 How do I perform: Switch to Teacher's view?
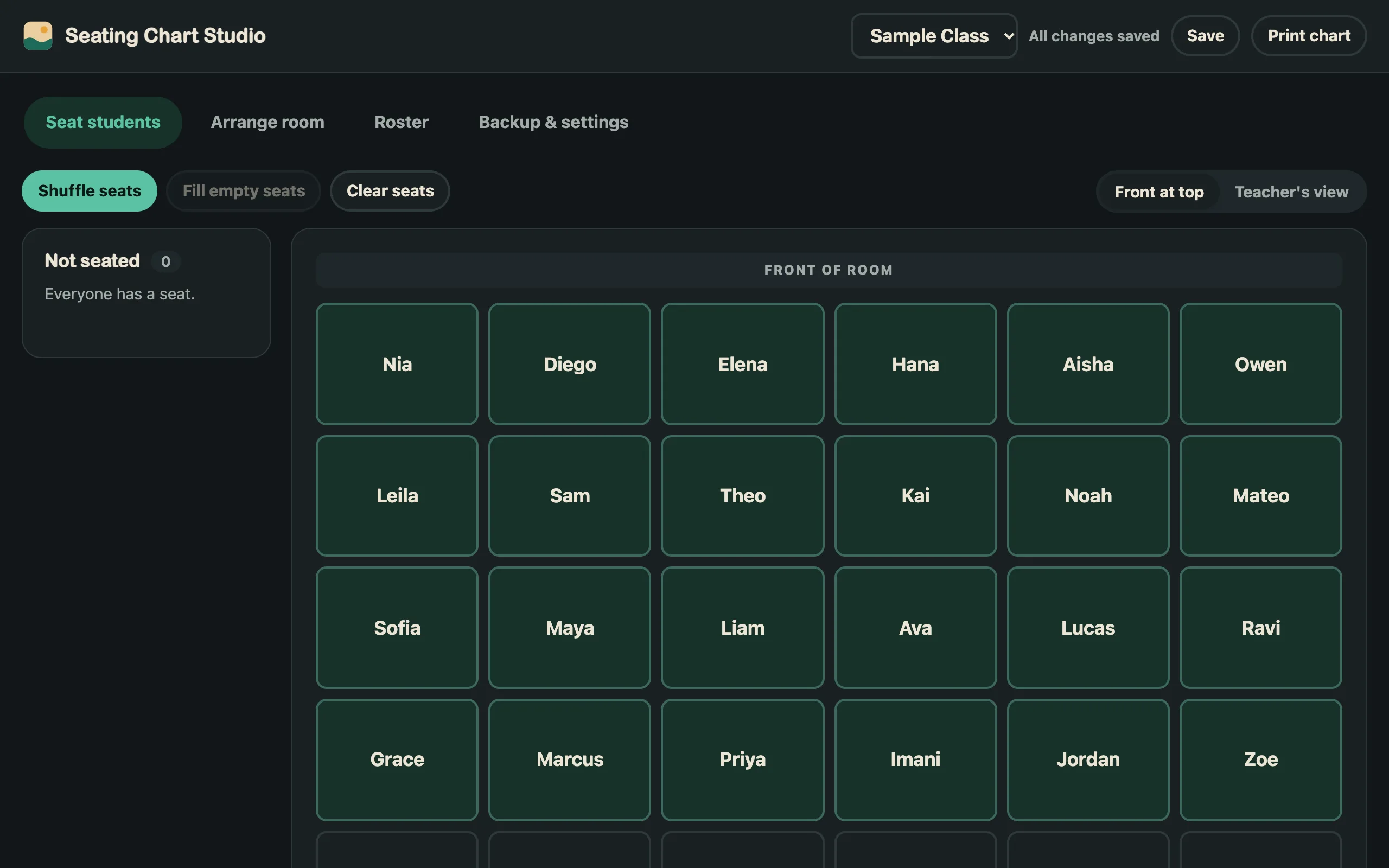pyautogui.click(x=1291, y=192)
